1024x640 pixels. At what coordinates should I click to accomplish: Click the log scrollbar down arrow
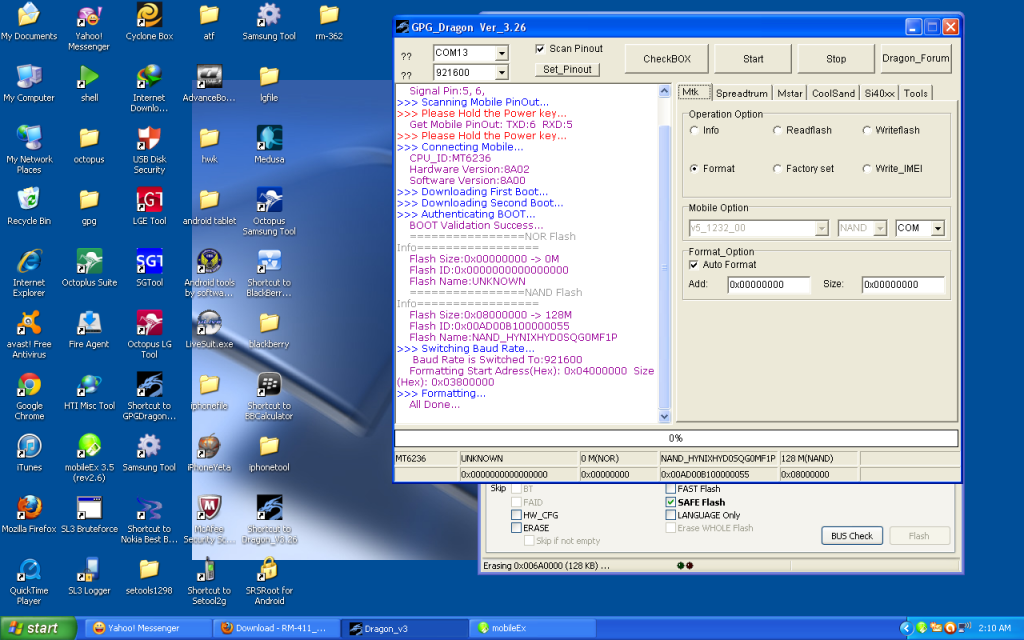[664, 416]
